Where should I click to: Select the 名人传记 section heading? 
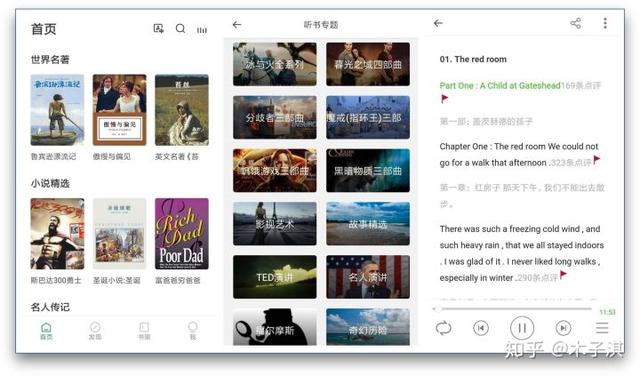coord(50,307)
